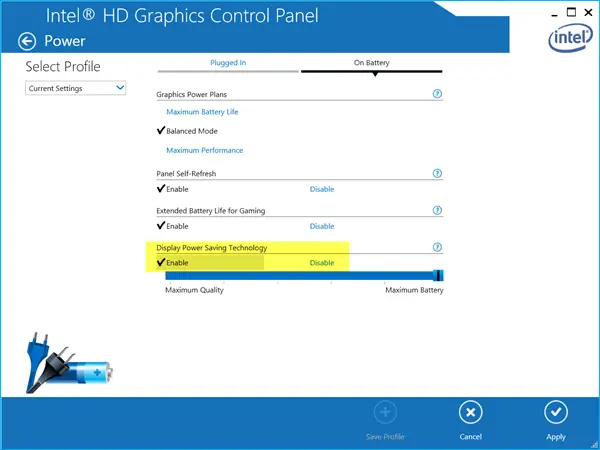Open help for Display Power Saving Technology
Image resolution: width=600 pixels, height=450 pixels.
pos(437,247)
